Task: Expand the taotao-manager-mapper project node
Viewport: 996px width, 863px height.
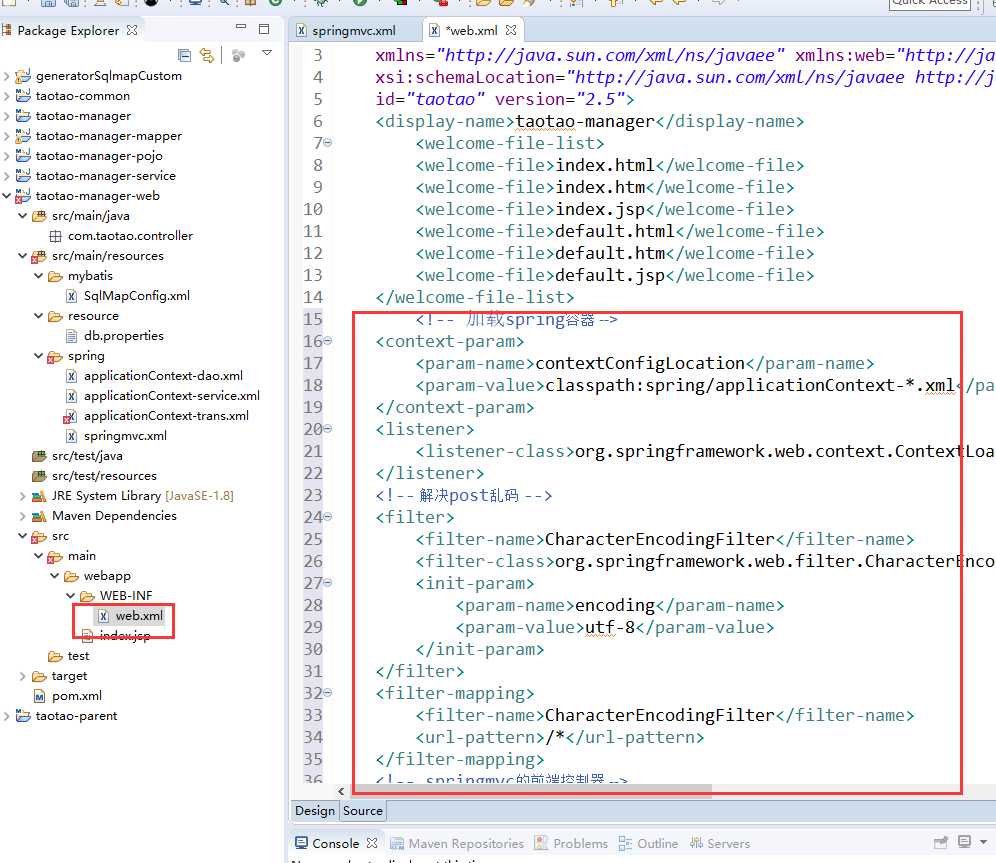Action: 6,136
